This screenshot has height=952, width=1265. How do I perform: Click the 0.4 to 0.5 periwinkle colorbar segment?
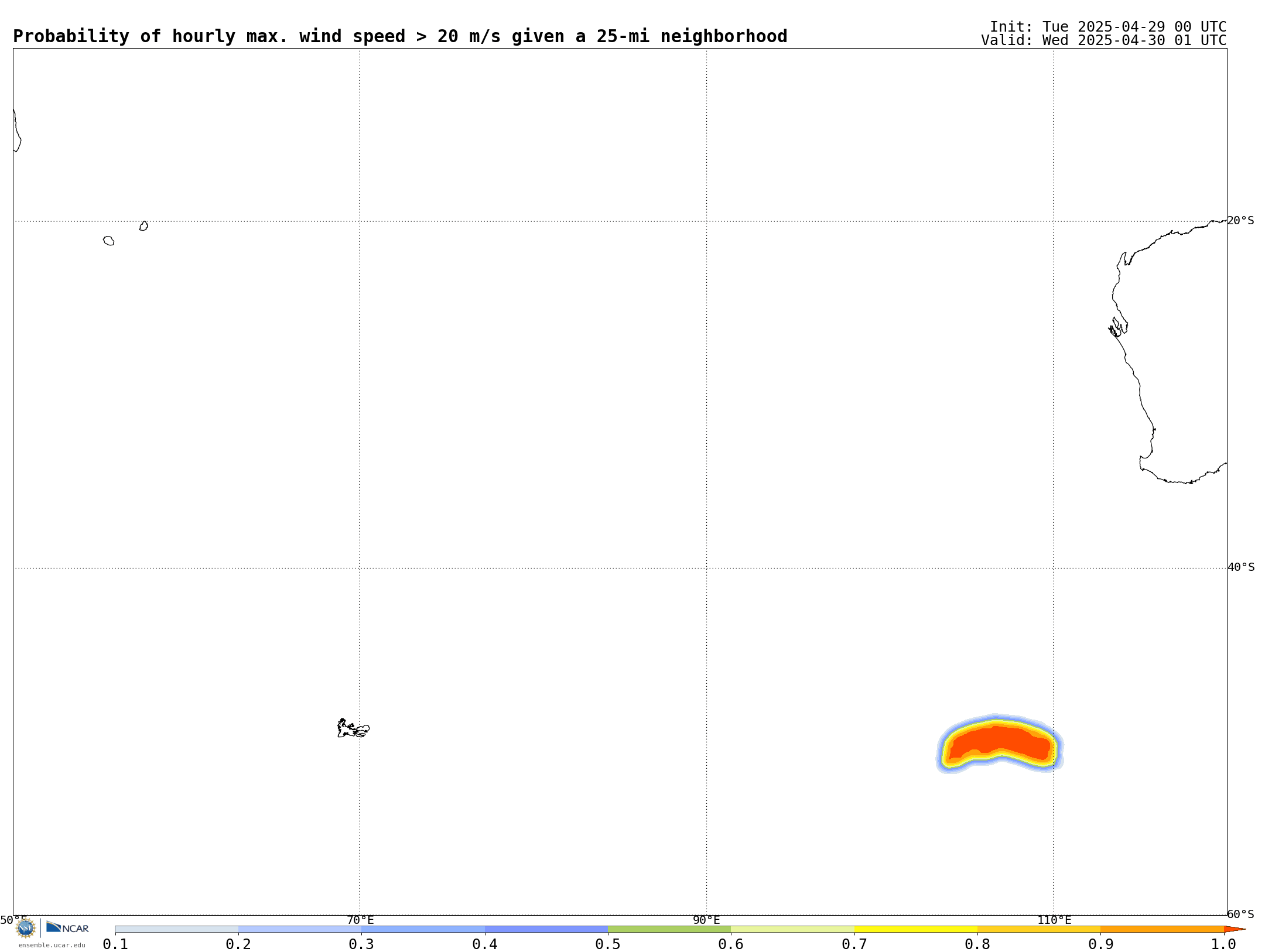[546, 929]
